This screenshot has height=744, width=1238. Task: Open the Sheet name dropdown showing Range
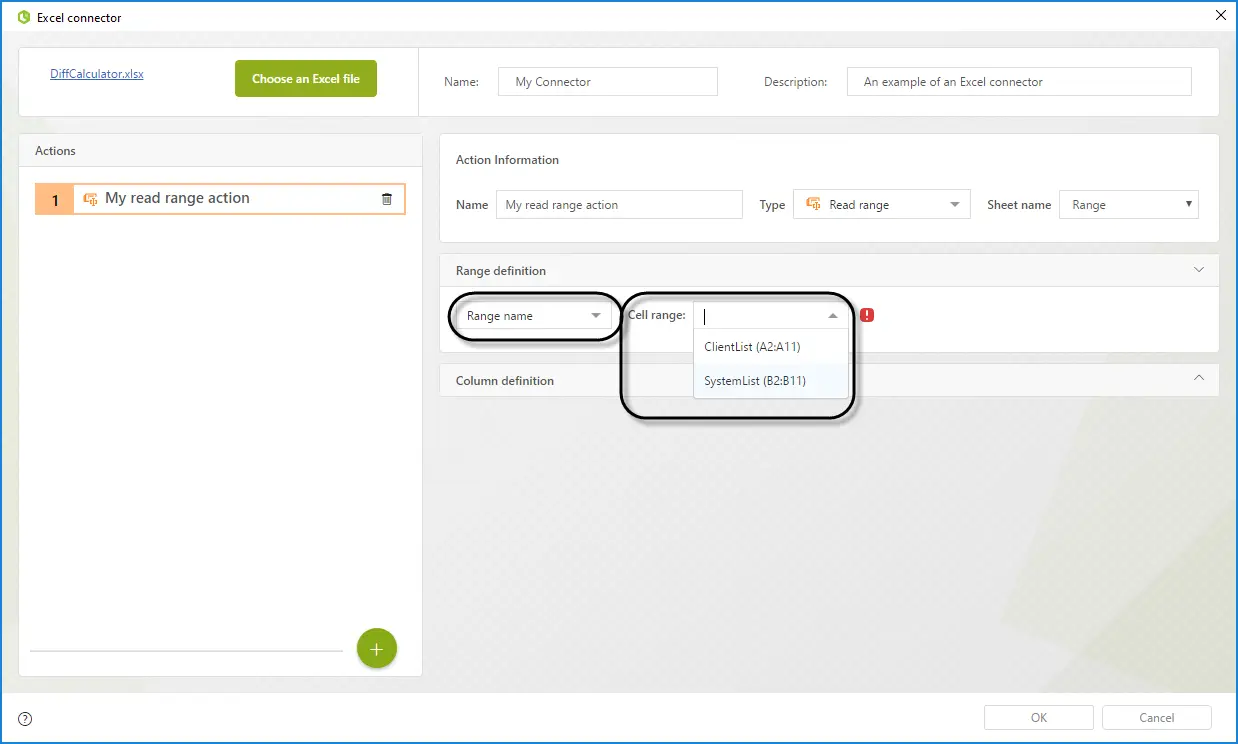point(1129,205)
